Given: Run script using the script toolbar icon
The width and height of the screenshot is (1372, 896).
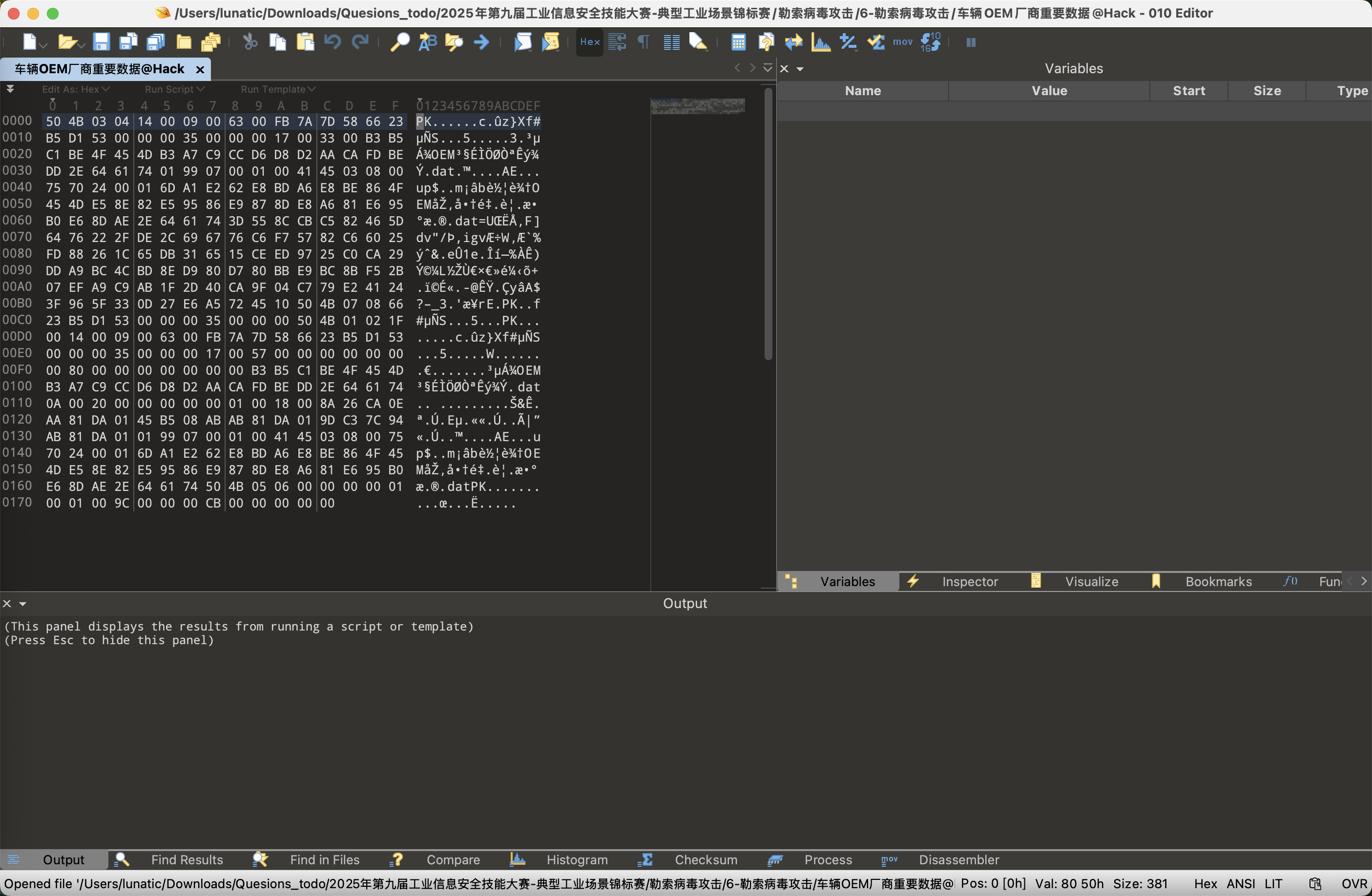Looking at the screenshot, I should [523, 41].
